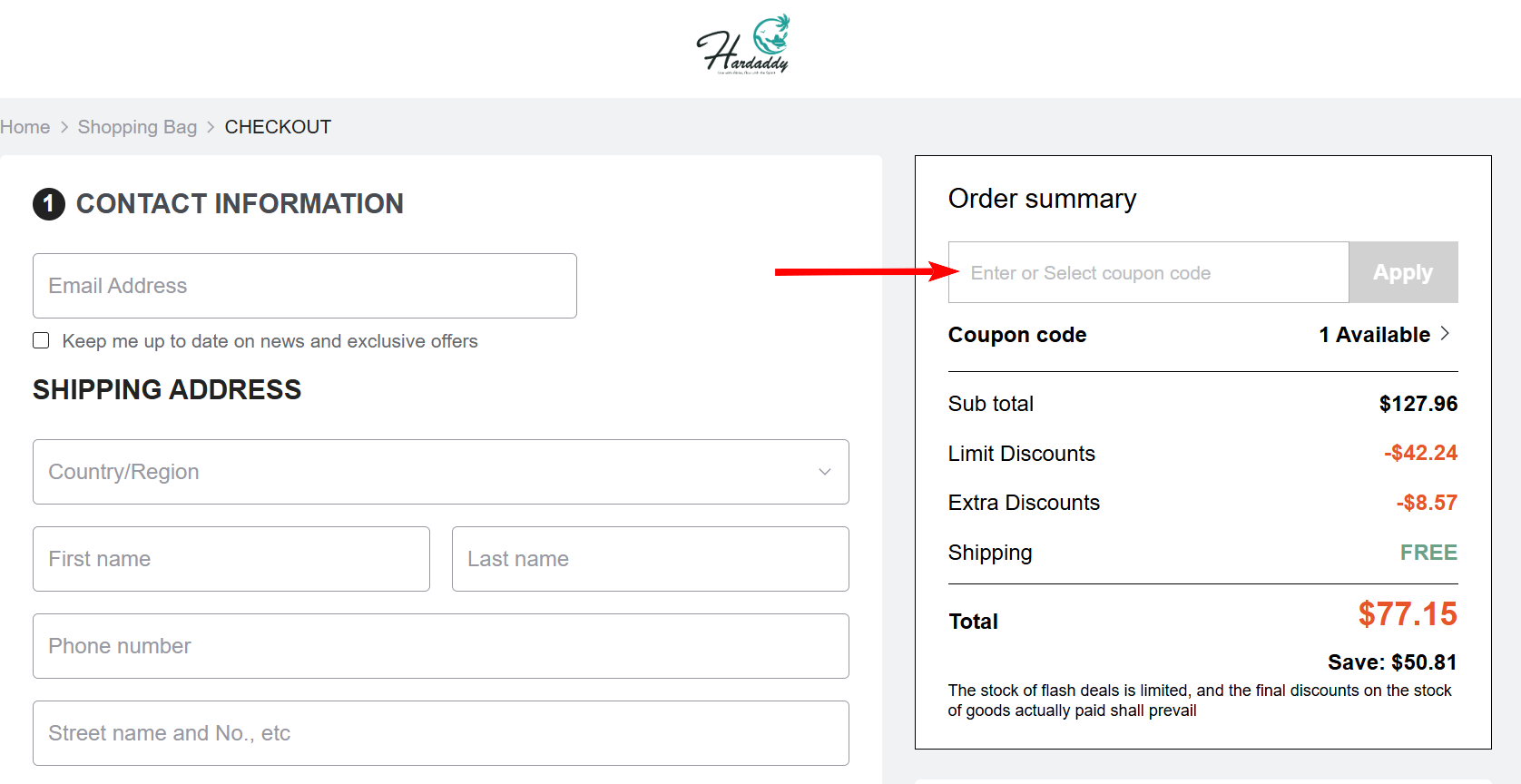Select the CHECKOUT breadcrumb item

[278, 127]
